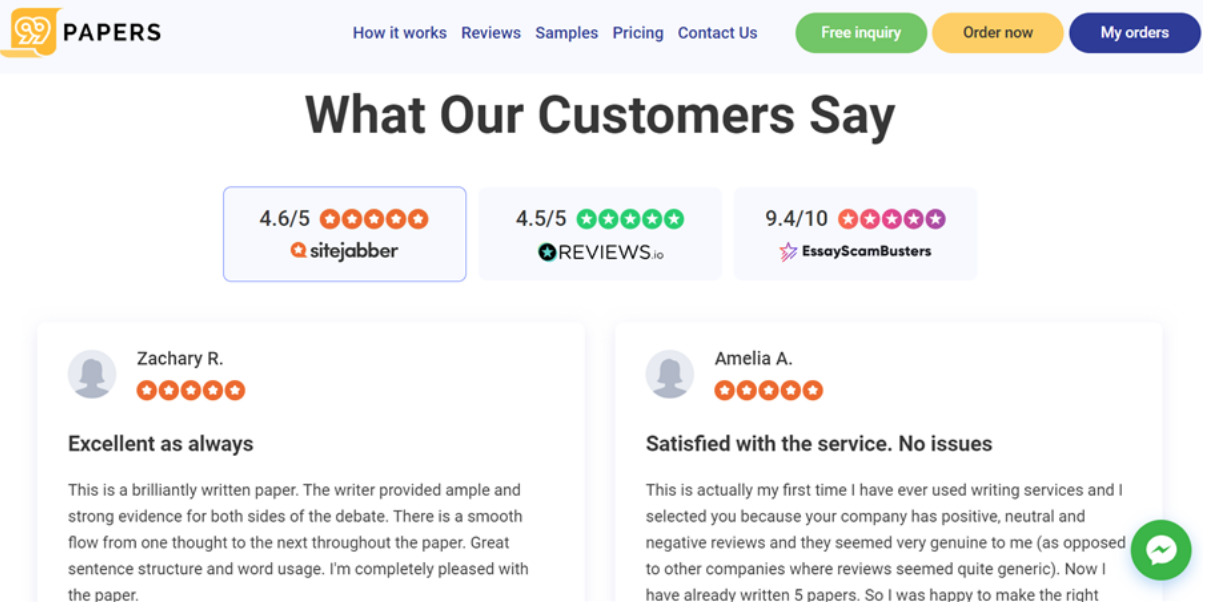Select the 4.5/5 Reviews.io rating card
This screenshot has width=1210, height=615.
(599, 233)
